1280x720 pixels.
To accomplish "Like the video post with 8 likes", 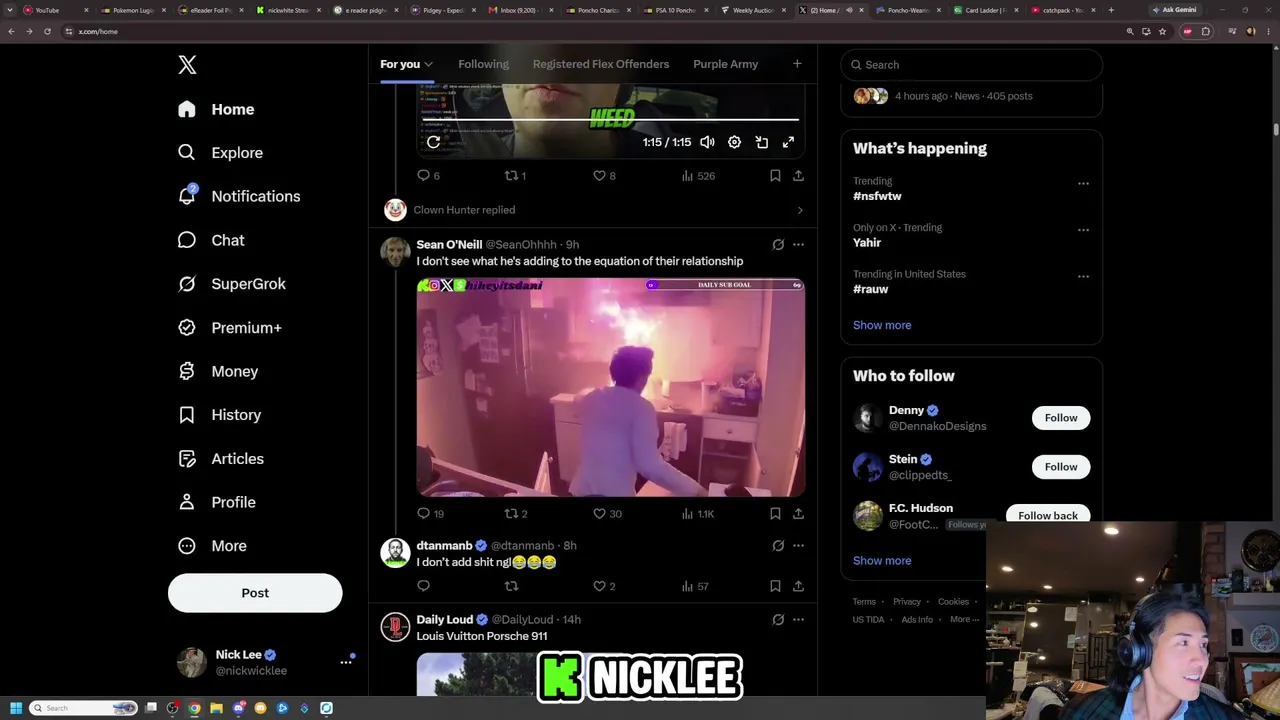I will pyautogui.click(x=600, y=176).
